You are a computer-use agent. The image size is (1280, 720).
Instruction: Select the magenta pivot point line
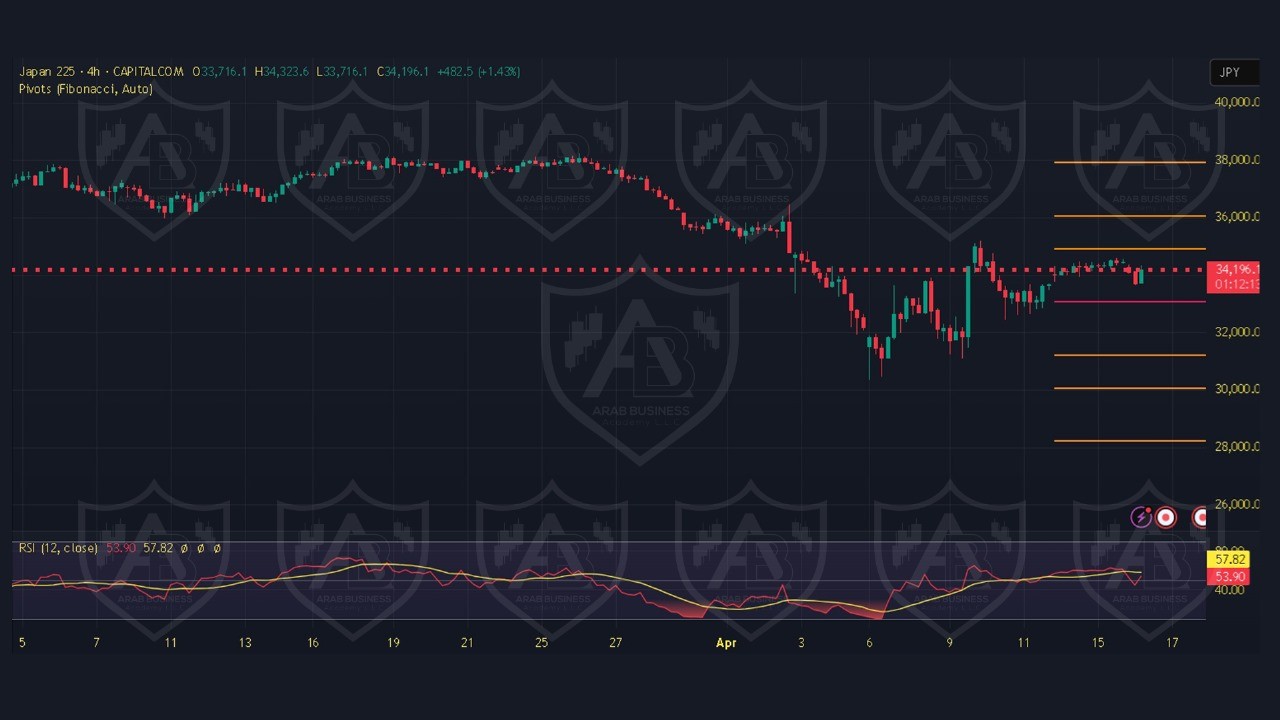1129,301
